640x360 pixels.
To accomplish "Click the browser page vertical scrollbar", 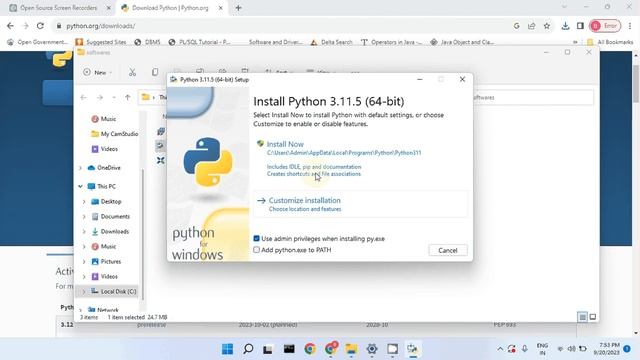I will 636,84.
